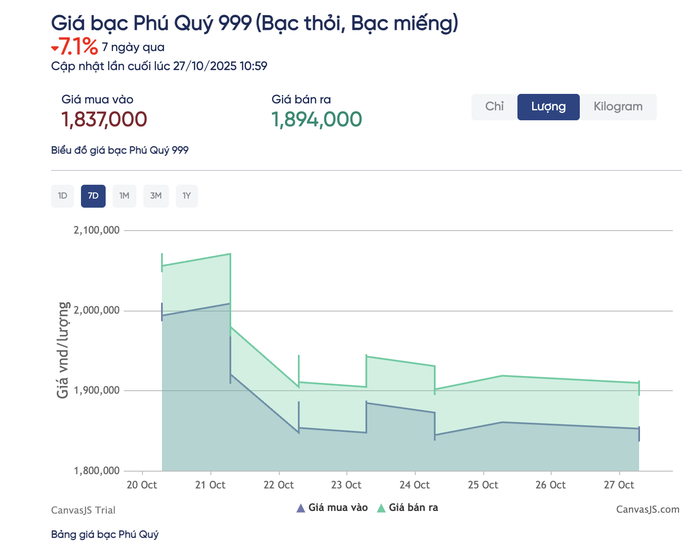This screenshot has height=546, width=698.
Task: Click the 21 Oct peak on sell line
Action: pyautogui.click(x=230, y=254)
